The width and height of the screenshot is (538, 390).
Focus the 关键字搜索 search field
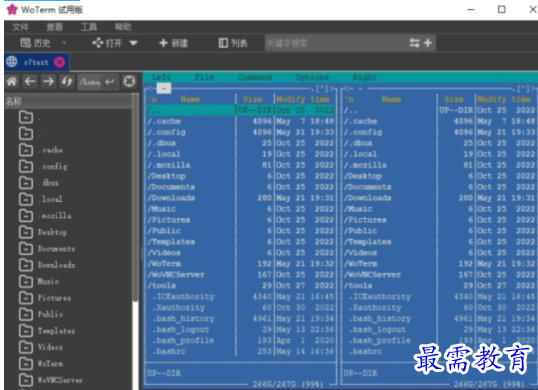(335, 43)
